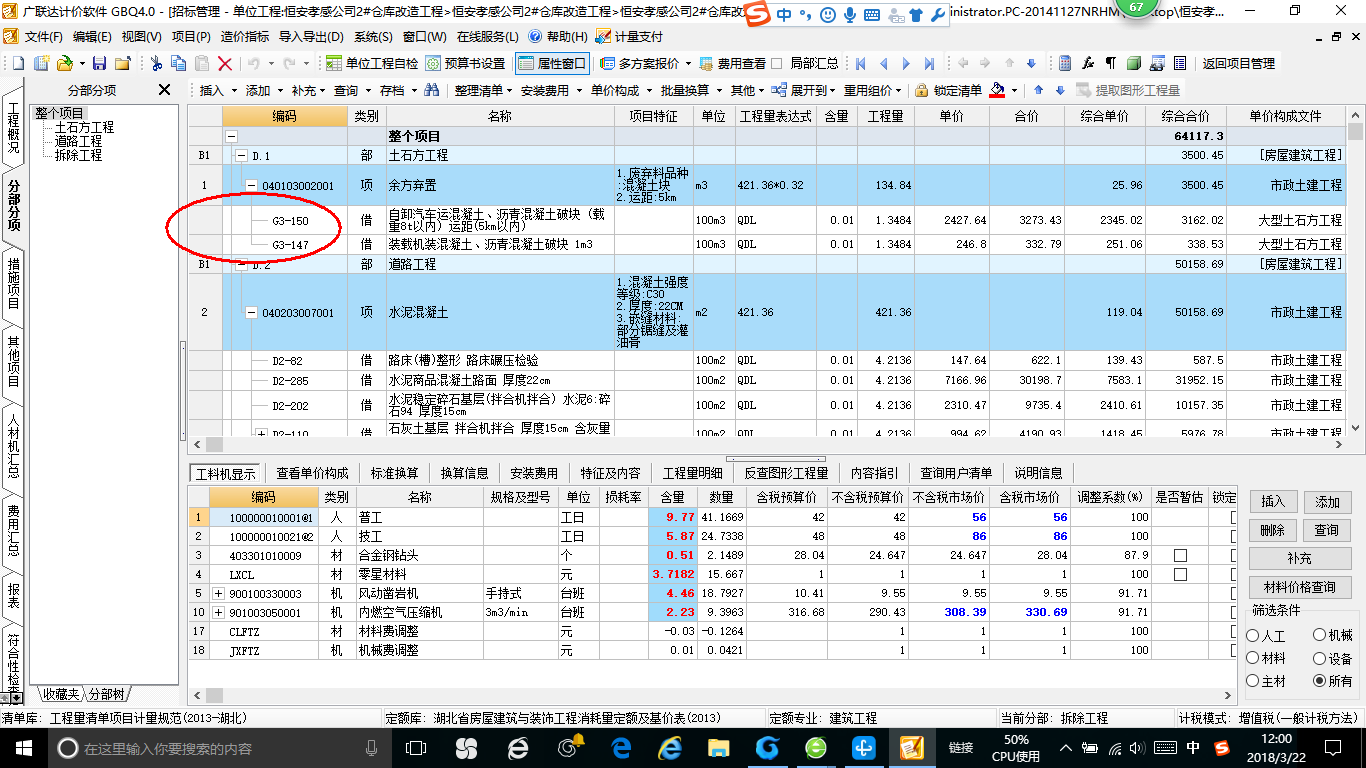Select the 设备 filter radio button
This screenshot has height=768, width=1366.
[x=1320, y=658]
